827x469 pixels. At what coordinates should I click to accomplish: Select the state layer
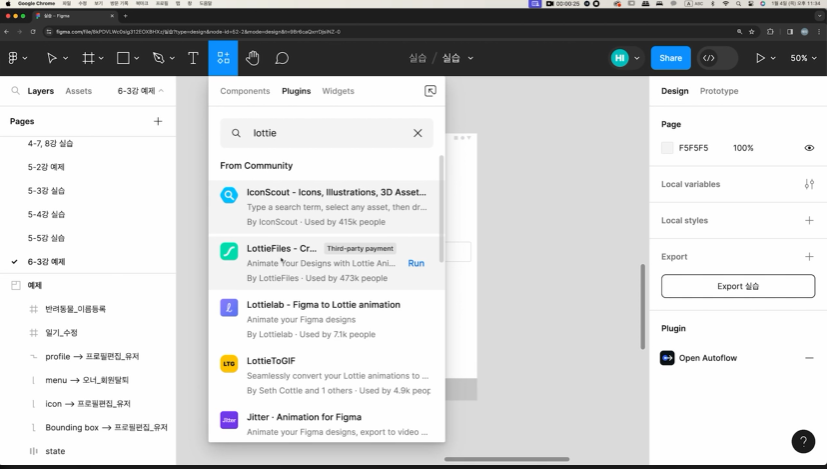55,451
